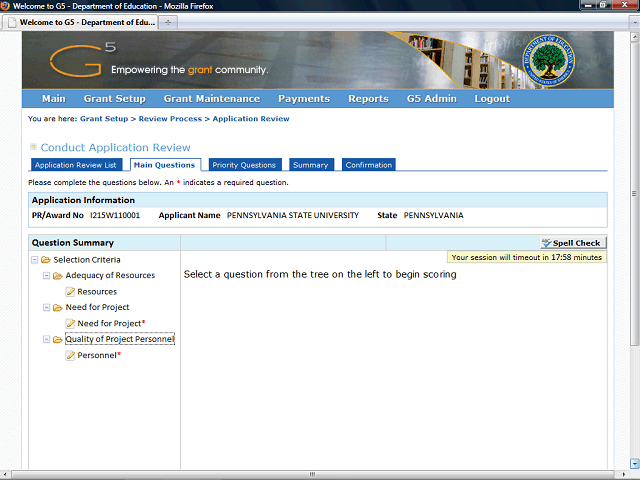Click the Quality of Project Personnel folder icon
The height and width of the screenshot is (480, 640).
pyautogui.click(x=58, y=339)
